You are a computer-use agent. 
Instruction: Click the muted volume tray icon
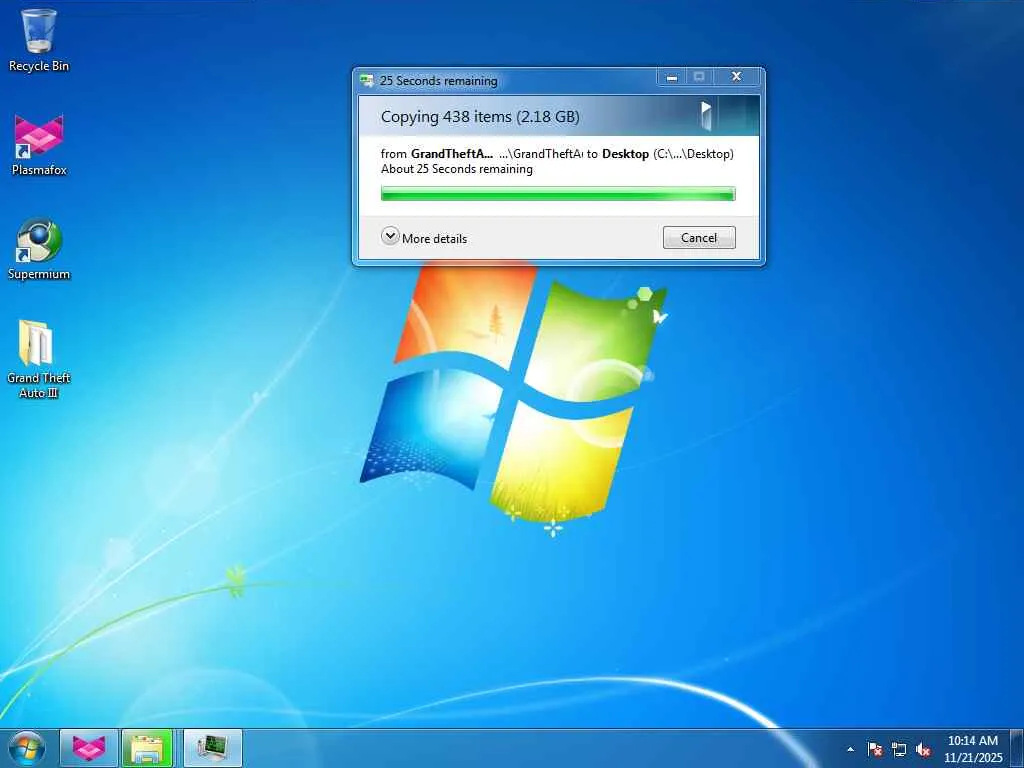[x=923, y=749]
